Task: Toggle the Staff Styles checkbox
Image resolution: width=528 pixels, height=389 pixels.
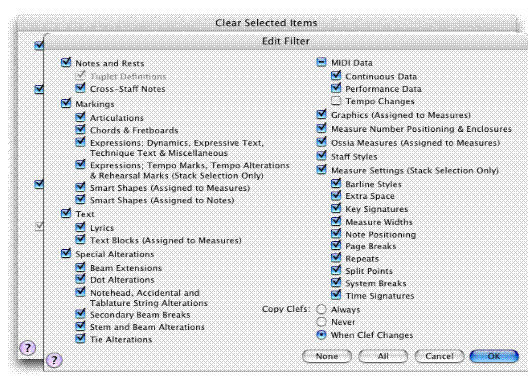Action: coord(322,156)
